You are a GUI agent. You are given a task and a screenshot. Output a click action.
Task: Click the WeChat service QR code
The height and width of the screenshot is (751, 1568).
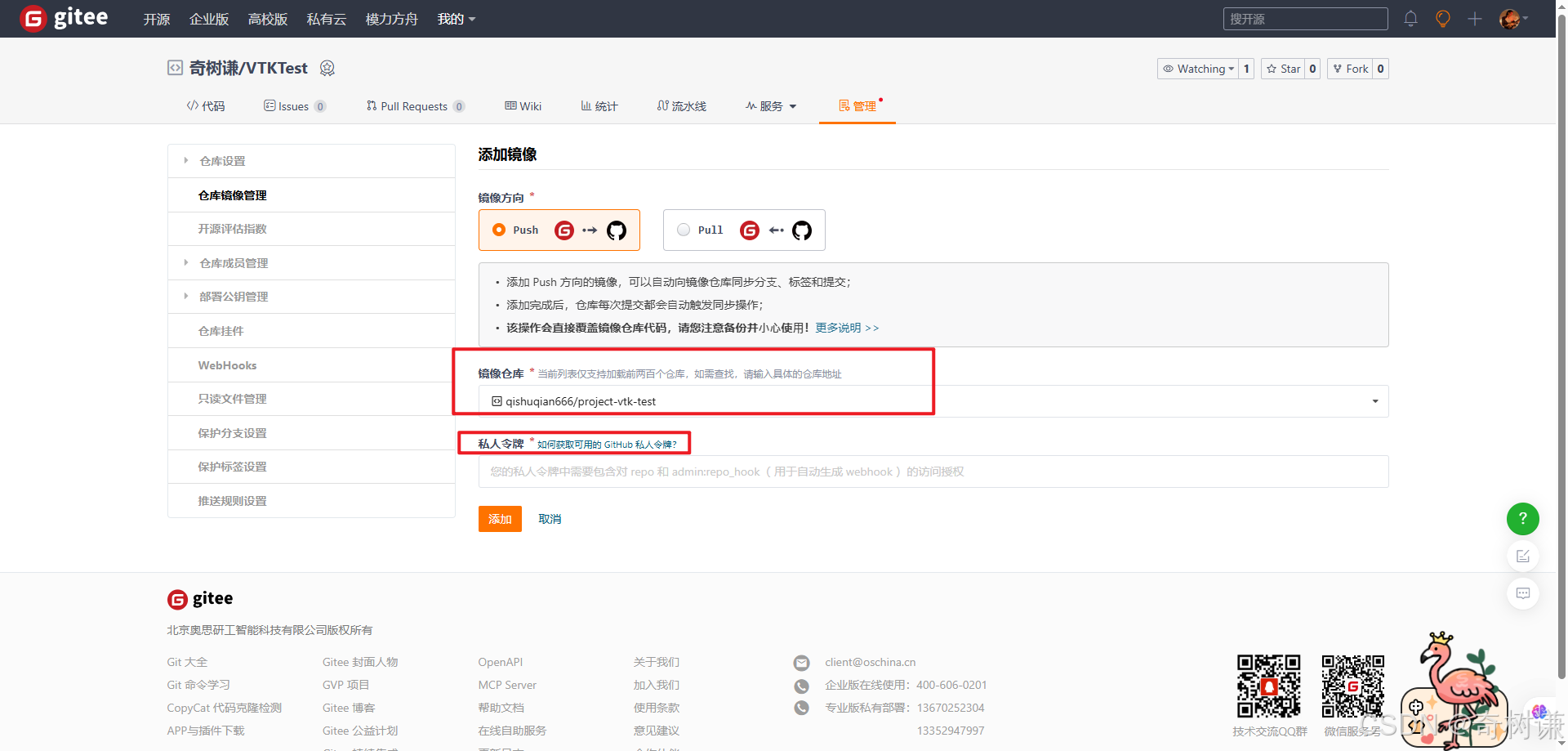[x=1353, y=686]
